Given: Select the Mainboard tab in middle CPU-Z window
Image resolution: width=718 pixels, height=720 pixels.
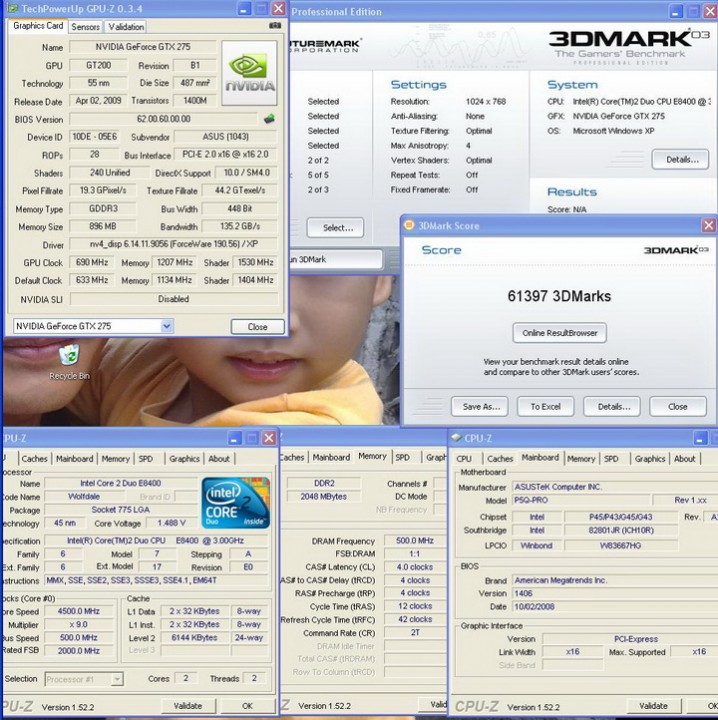Looking at the screenshot, I should coord(331,457).
